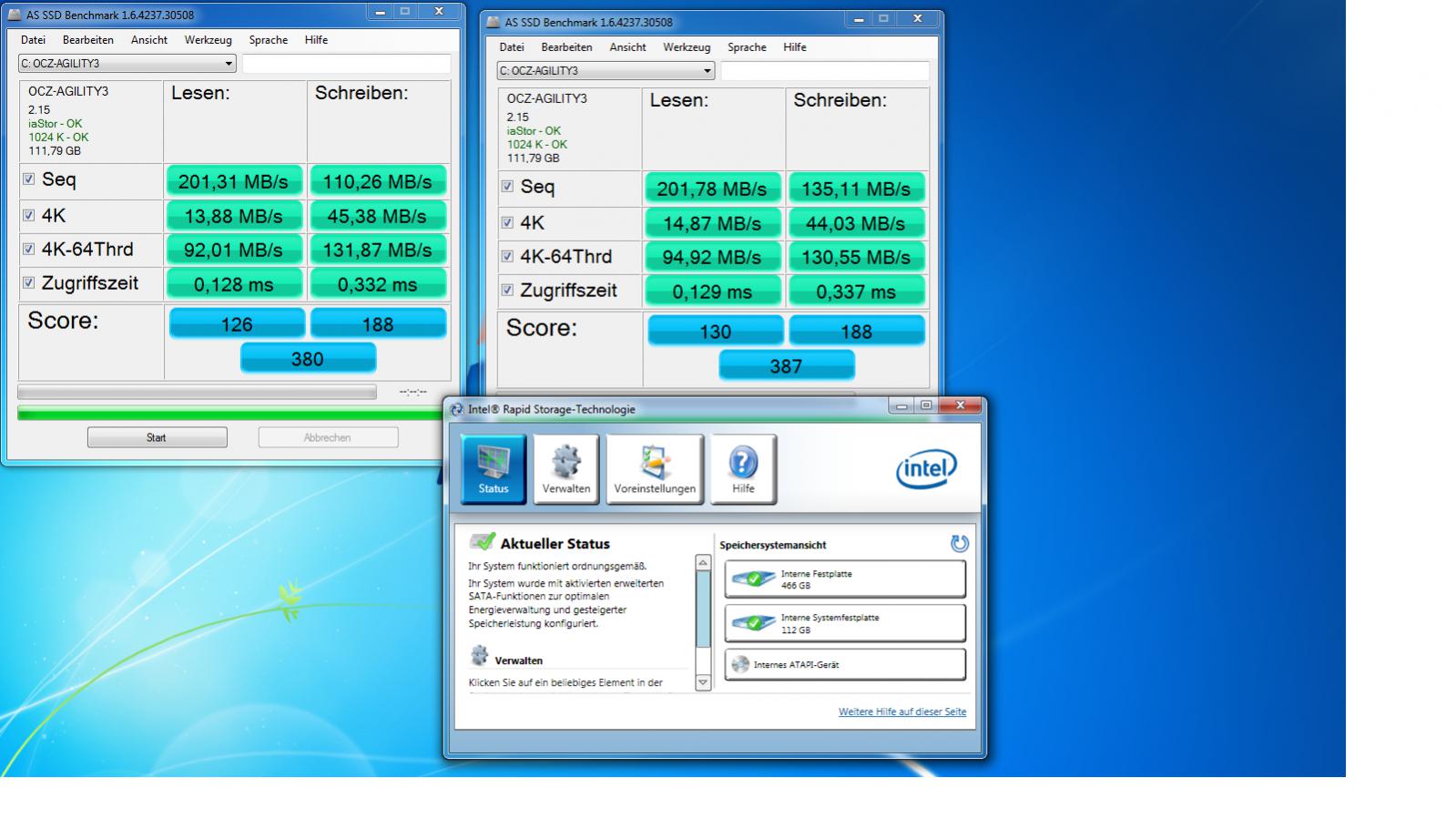Viewport: 1456px width, 819px height.
Task: Click the 4K read value 14,87 MB/s
Action: (712, 223)
